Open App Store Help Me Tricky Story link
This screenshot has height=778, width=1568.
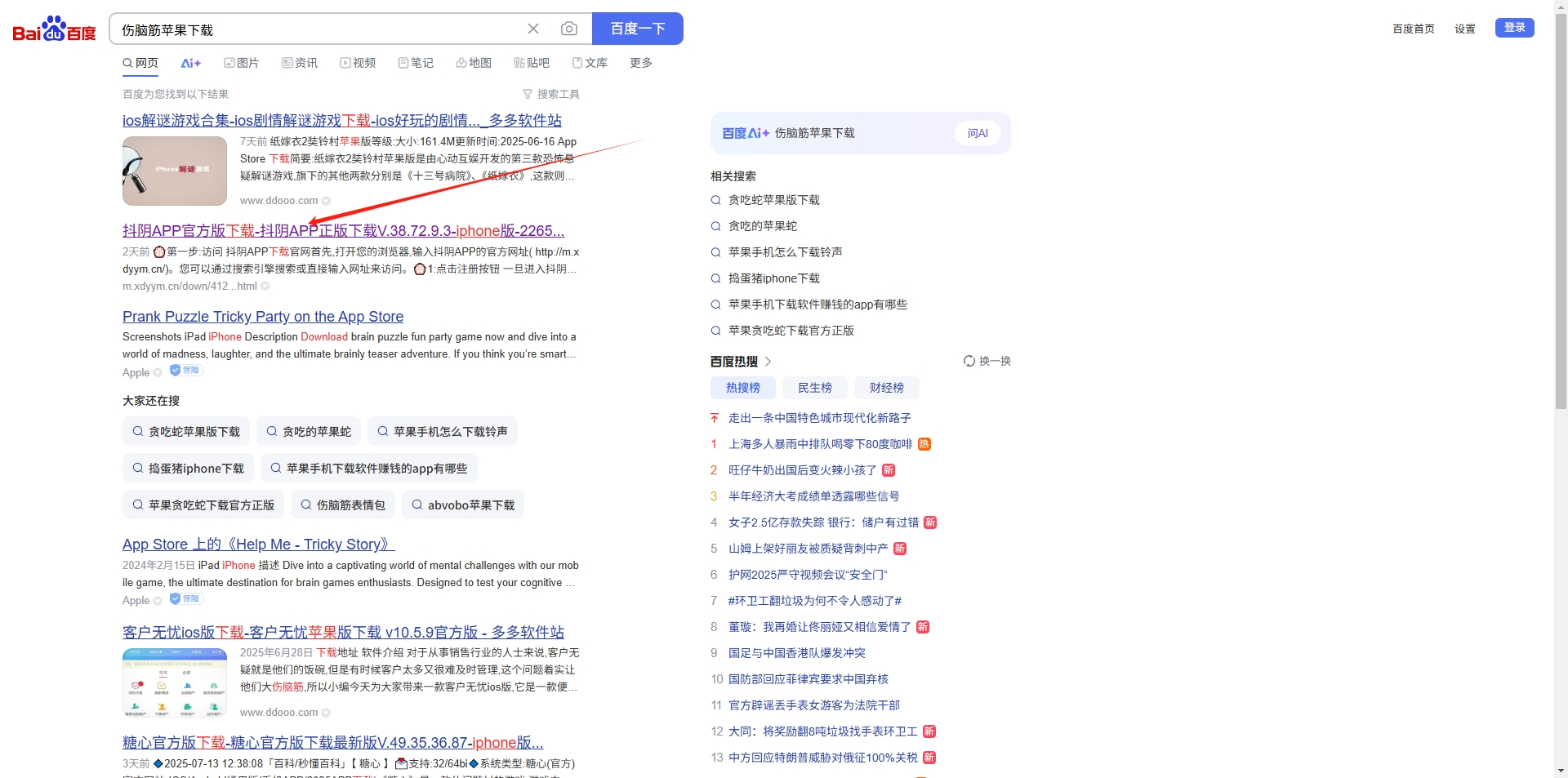point(259,545)
